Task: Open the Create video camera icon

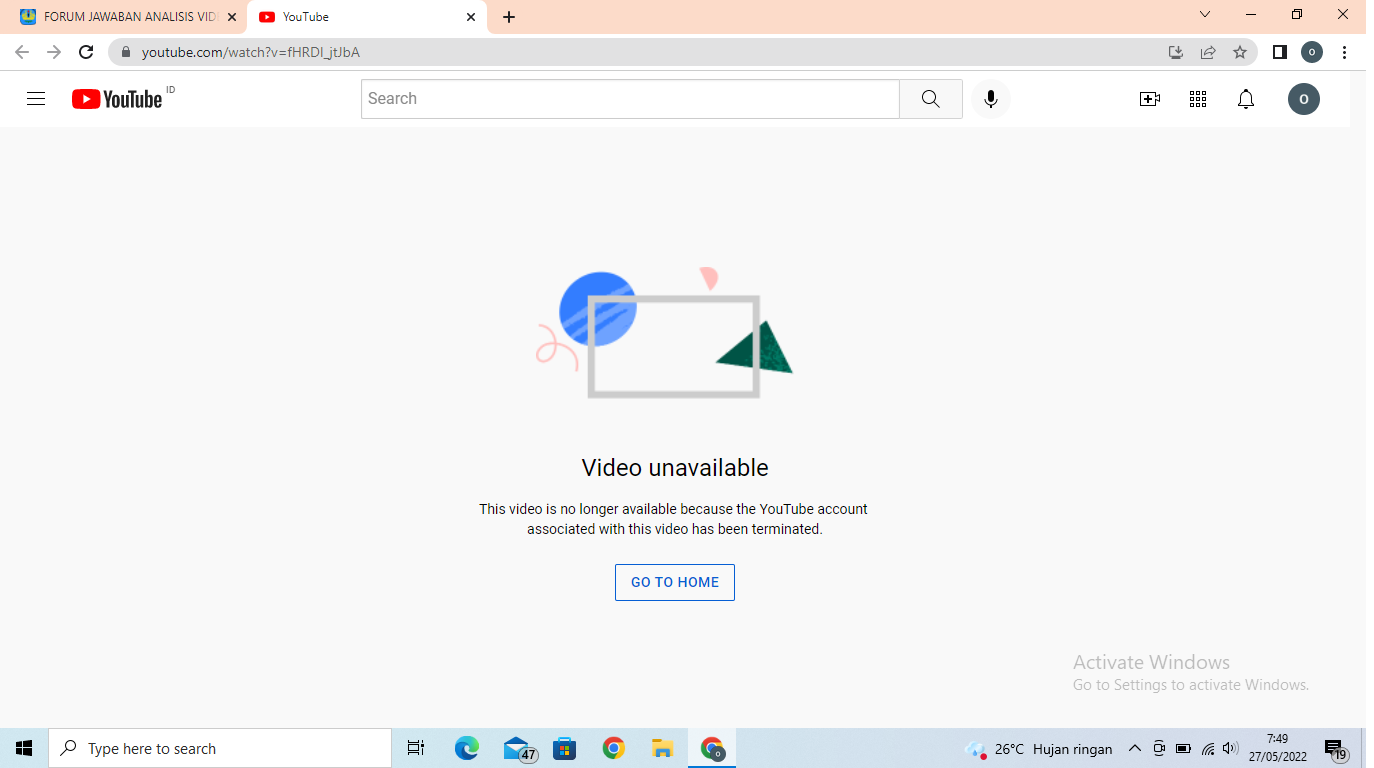Action: (1149, 99)
